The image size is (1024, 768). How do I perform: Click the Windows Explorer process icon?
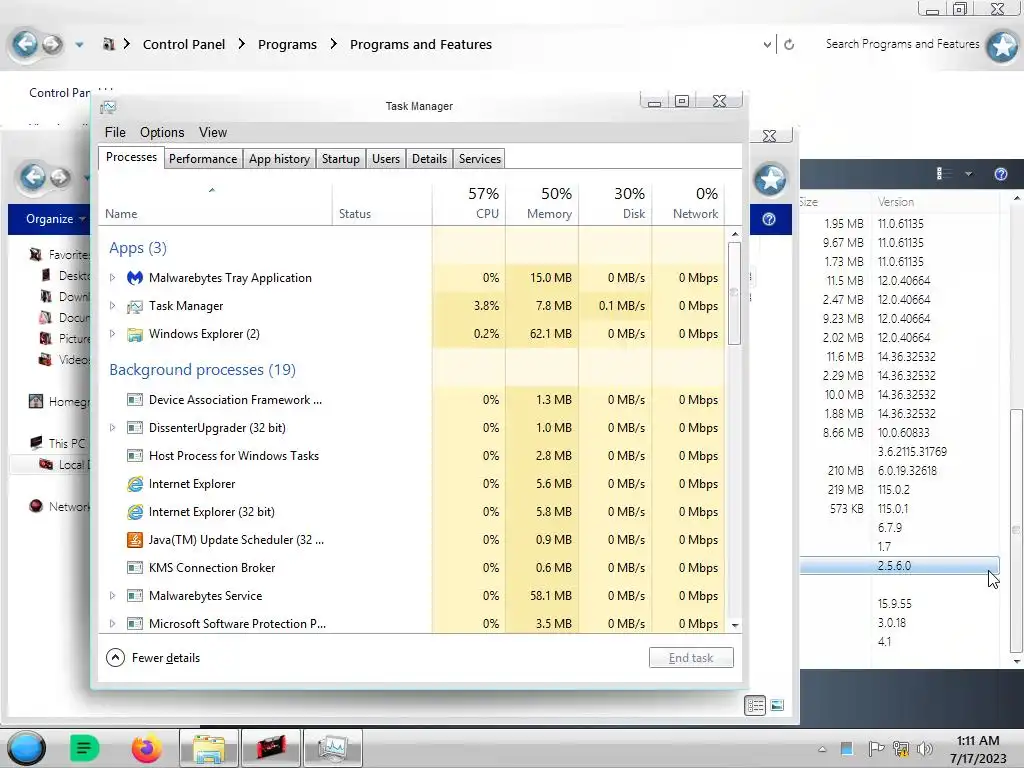click(135, 334)
